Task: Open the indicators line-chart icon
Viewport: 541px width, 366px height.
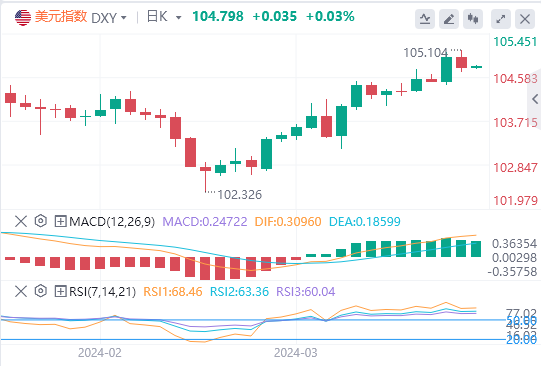Action: click(x=425, y=19)
